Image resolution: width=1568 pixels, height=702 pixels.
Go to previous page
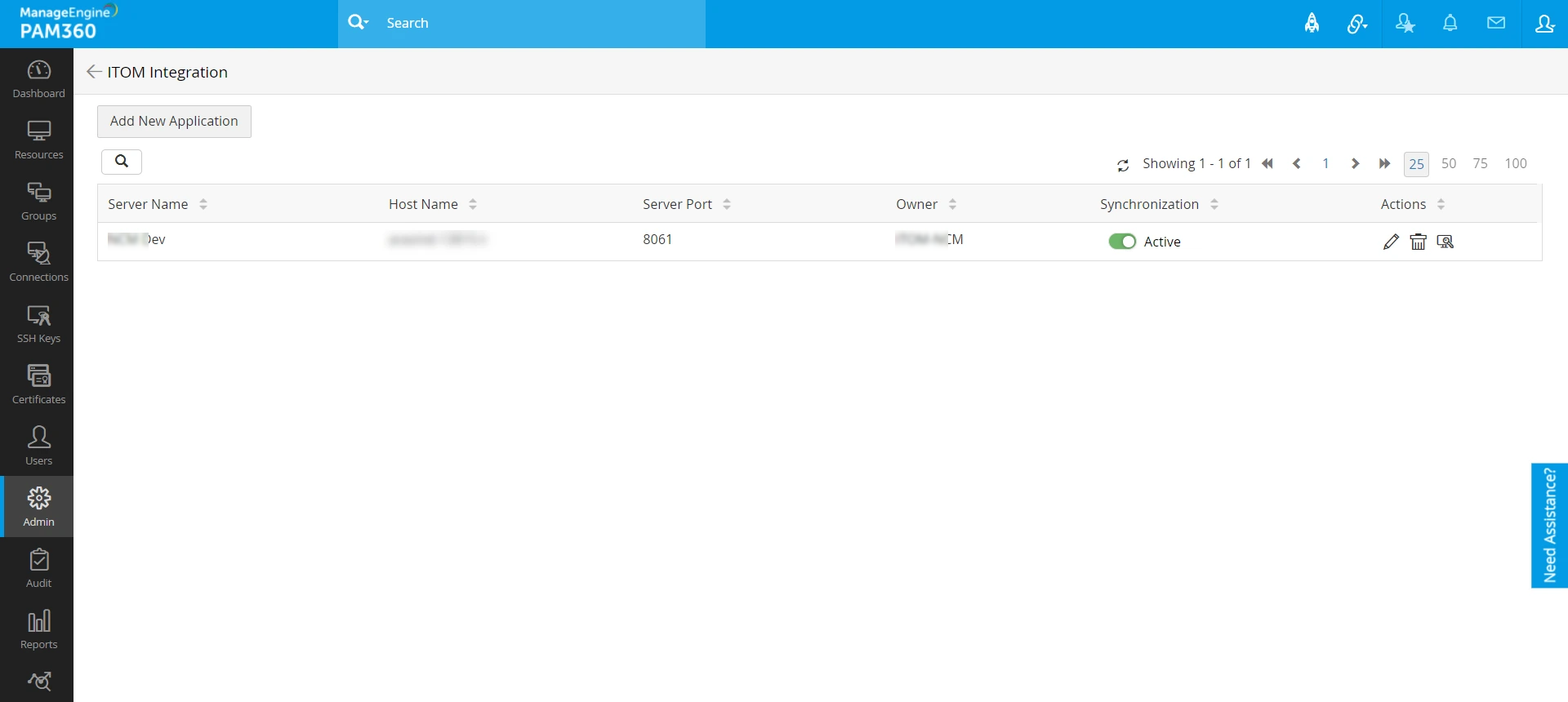pyautogui.click(x=1297, y=164)
